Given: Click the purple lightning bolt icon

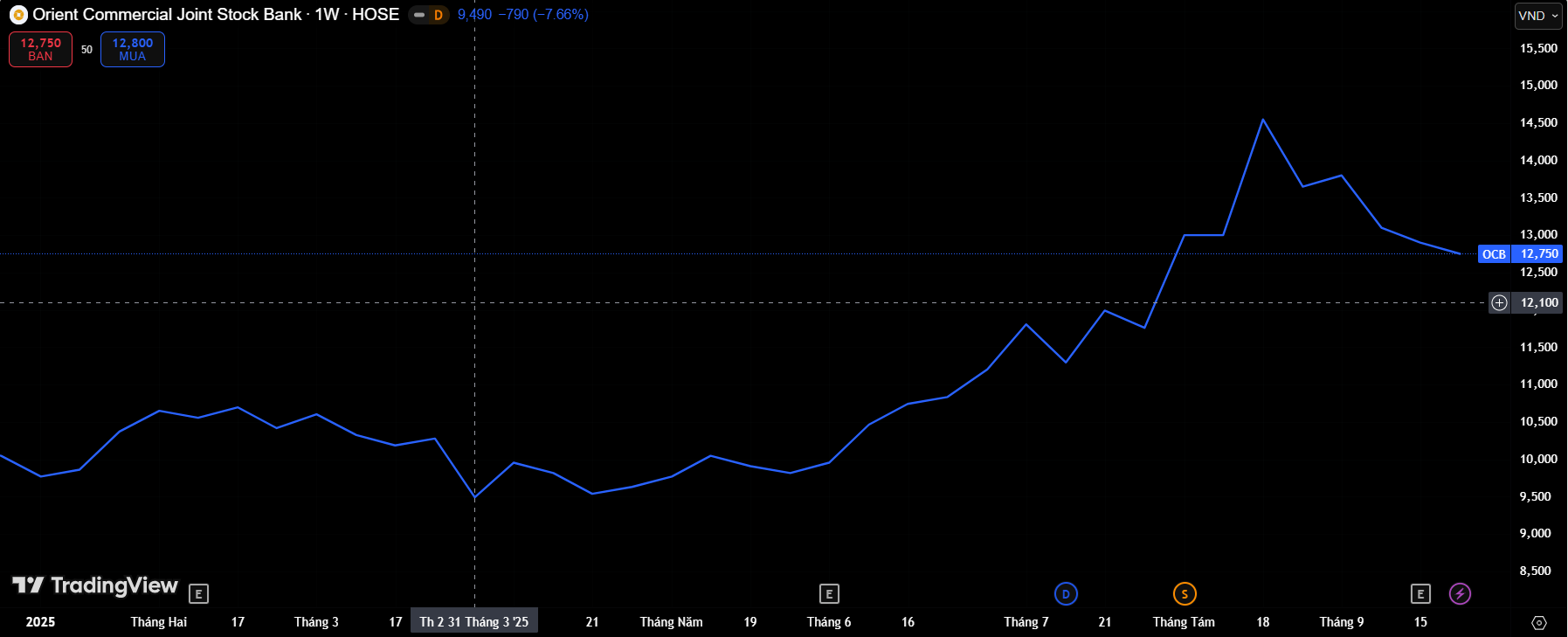Looking at the screenshot, I should click(x=1460, y=594).
